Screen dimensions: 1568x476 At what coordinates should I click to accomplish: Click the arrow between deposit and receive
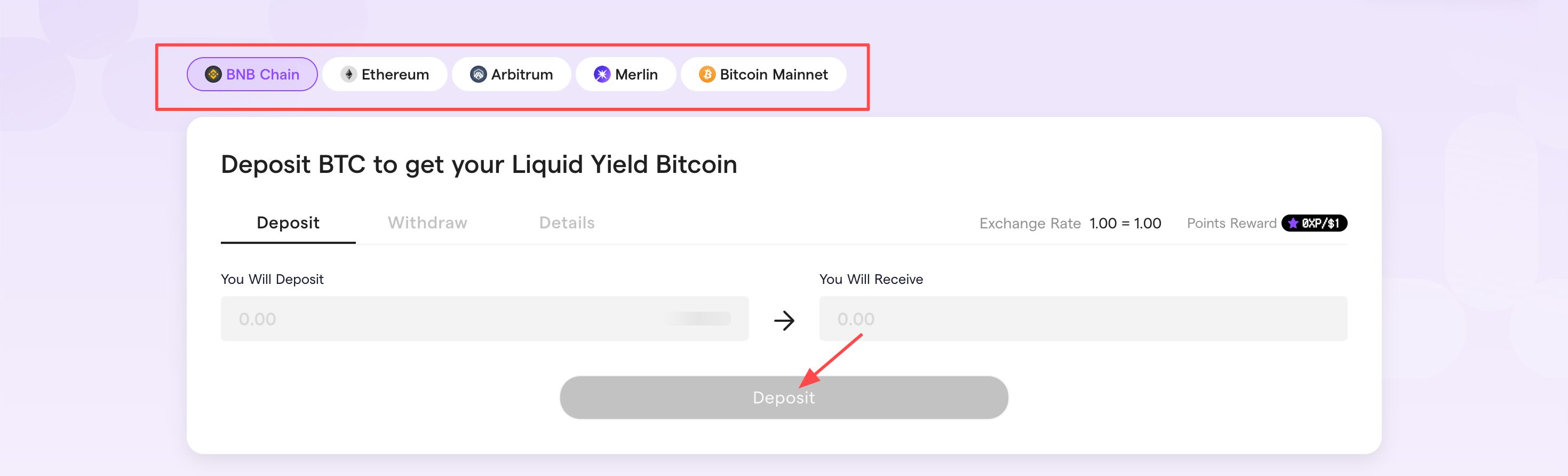[784, 320]
